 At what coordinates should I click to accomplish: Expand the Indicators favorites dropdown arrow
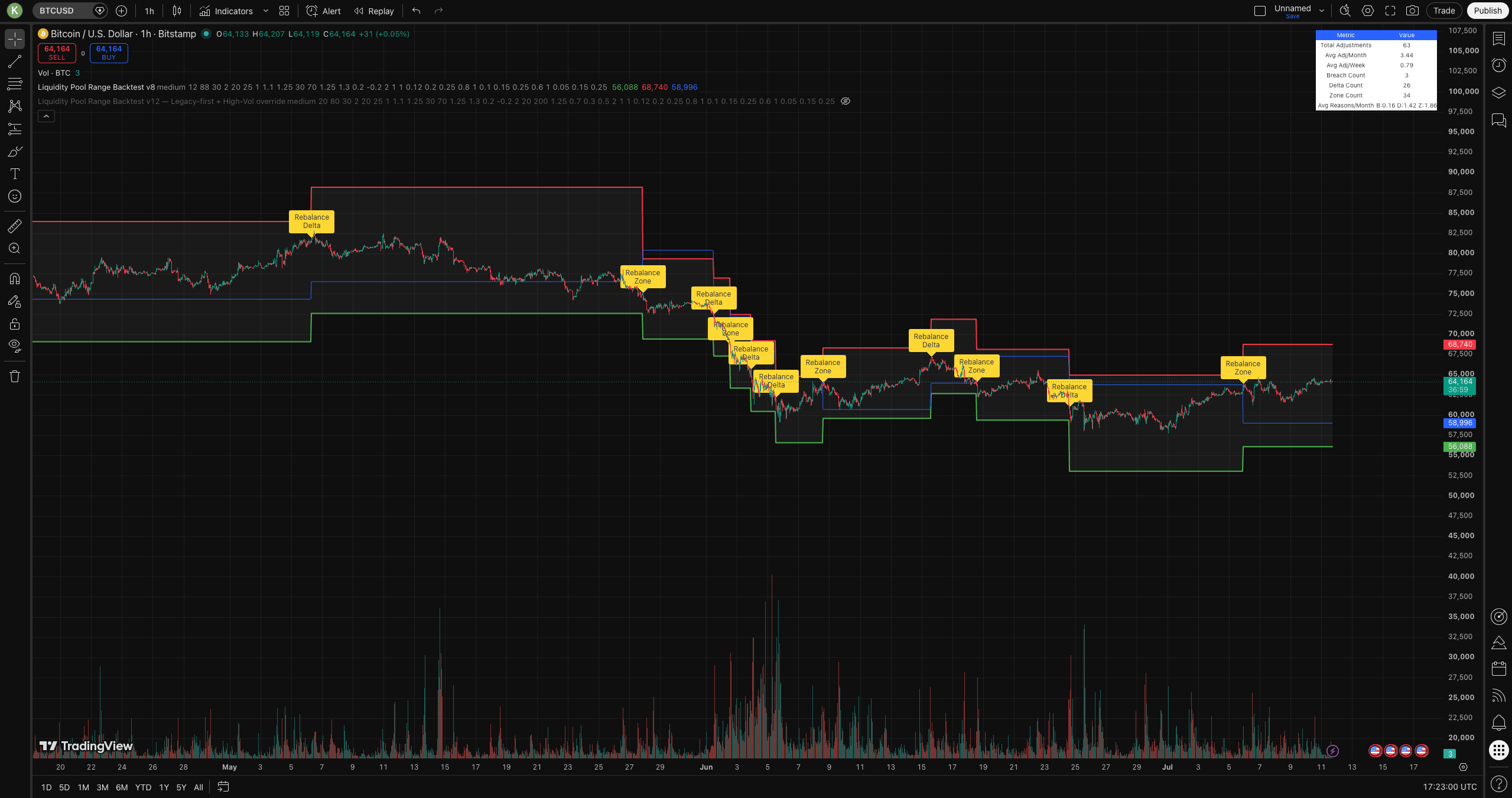[265, 11]
